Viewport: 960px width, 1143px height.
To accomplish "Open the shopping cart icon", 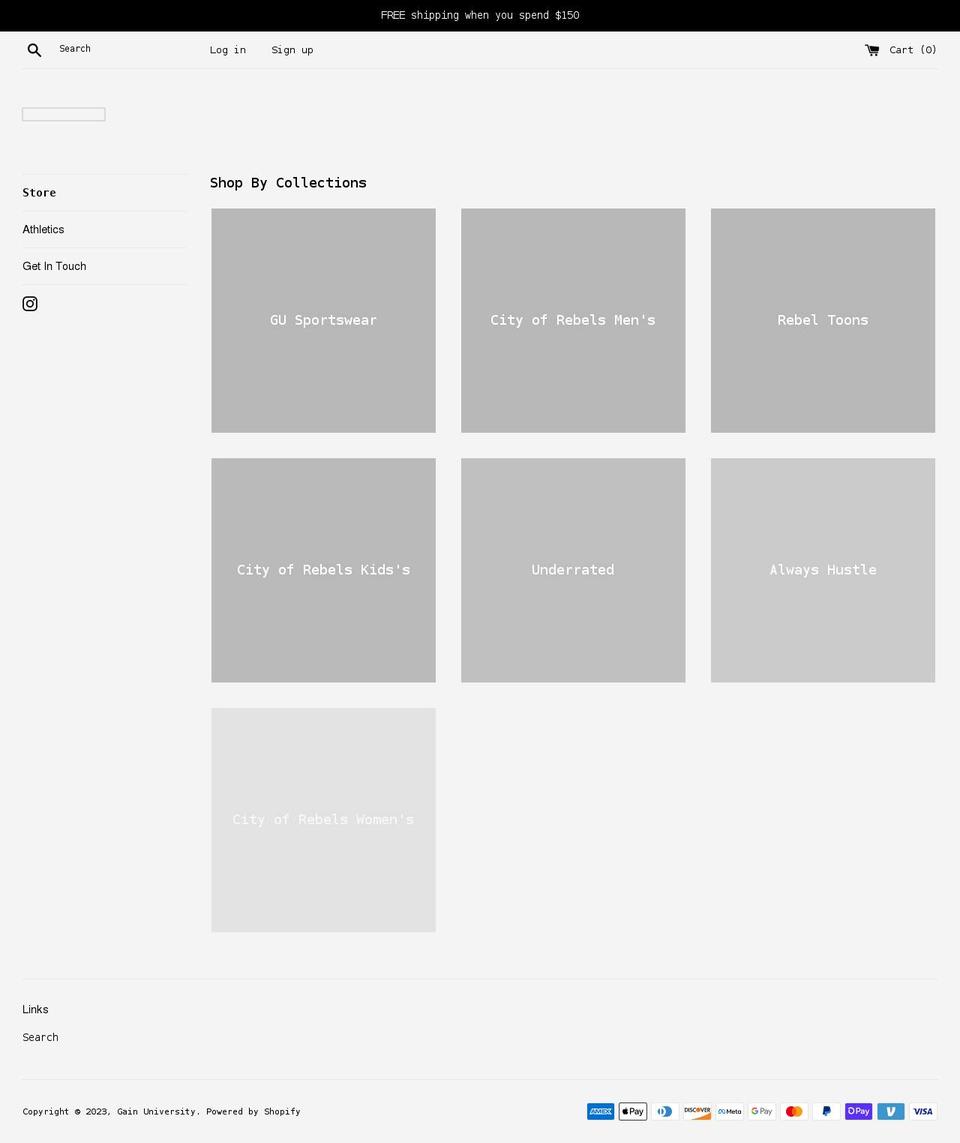I will [x=872, y=49].
